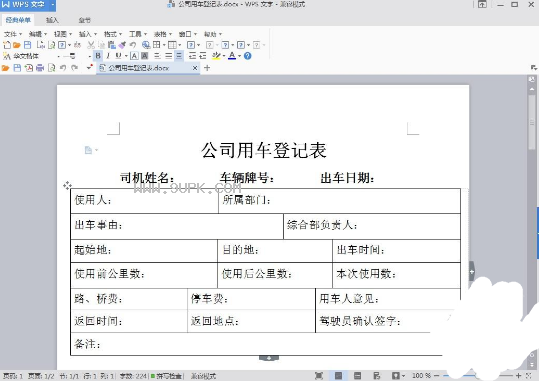Viewport: 540px width, 382px height.
Task: Open quick access toolbar customize dropdown
Action: [89, 68]
